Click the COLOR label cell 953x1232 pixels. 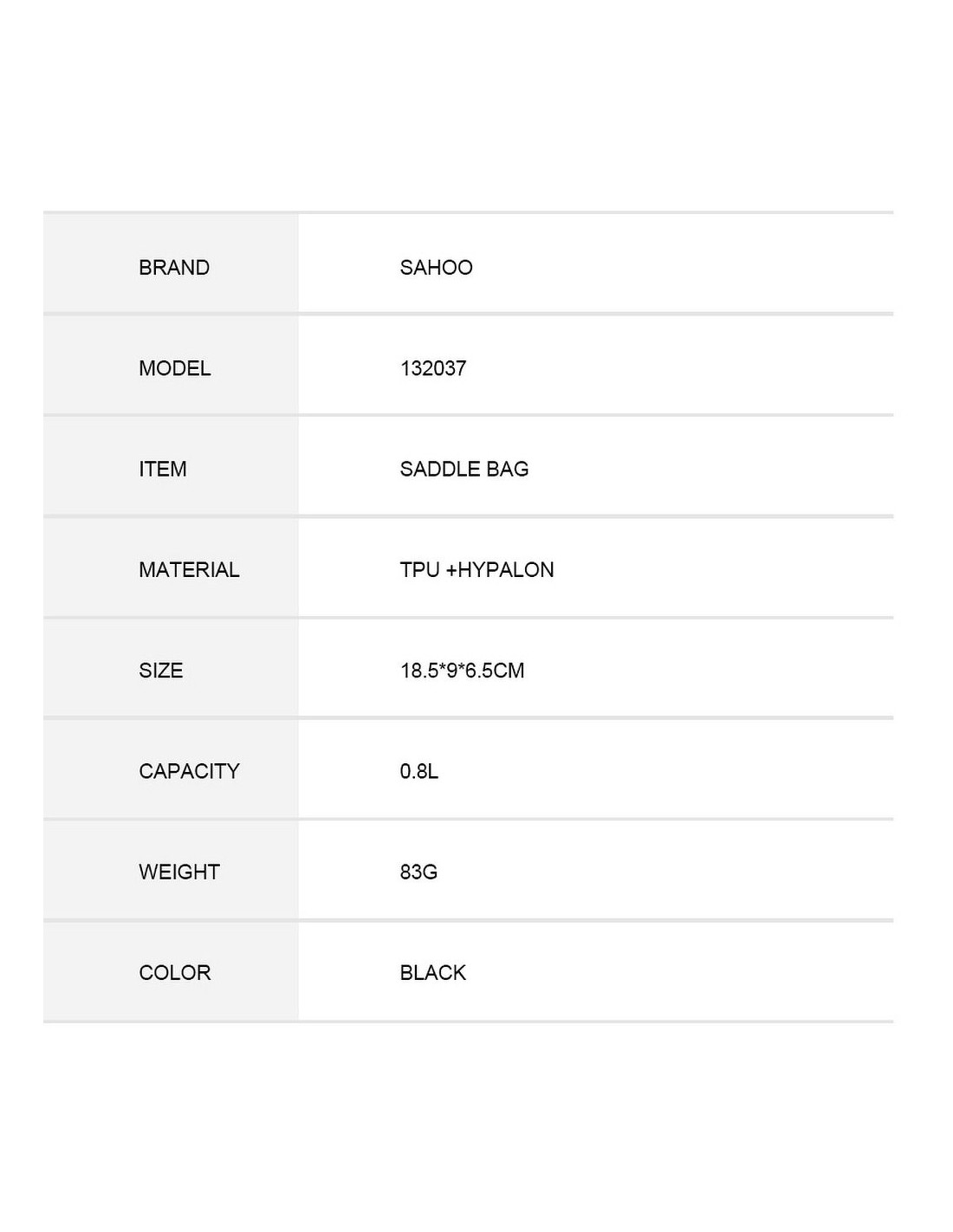pyautogui.click(x=171, y=971)
